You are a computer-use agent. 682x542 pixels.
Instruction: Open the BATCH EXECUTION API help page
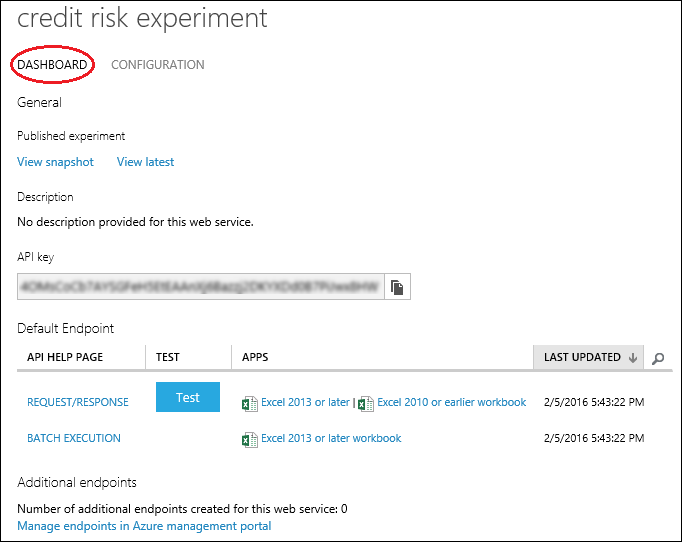pyautogui.click(x=74, y=438)
